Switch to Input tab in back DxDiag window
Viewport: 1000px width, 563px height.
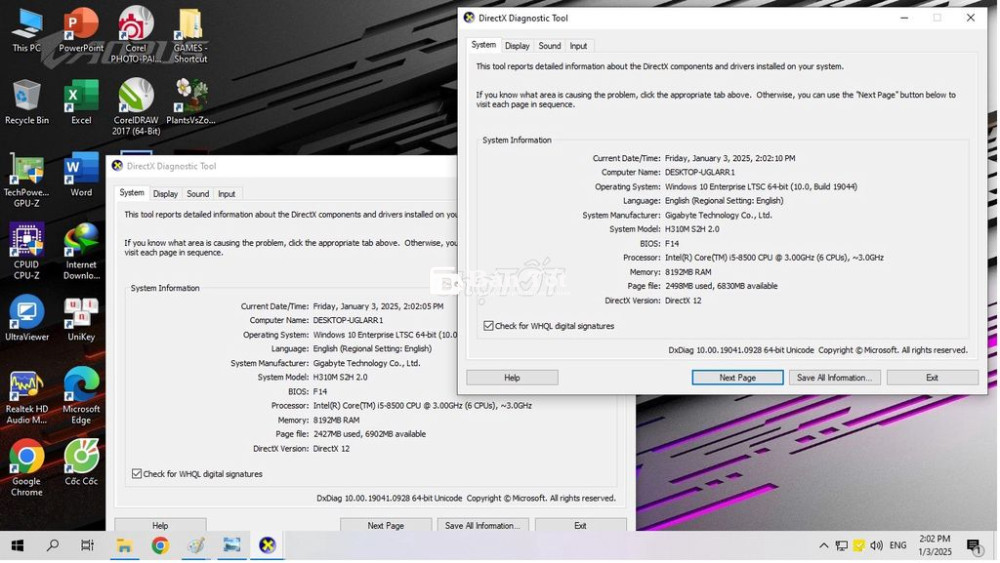226,194
